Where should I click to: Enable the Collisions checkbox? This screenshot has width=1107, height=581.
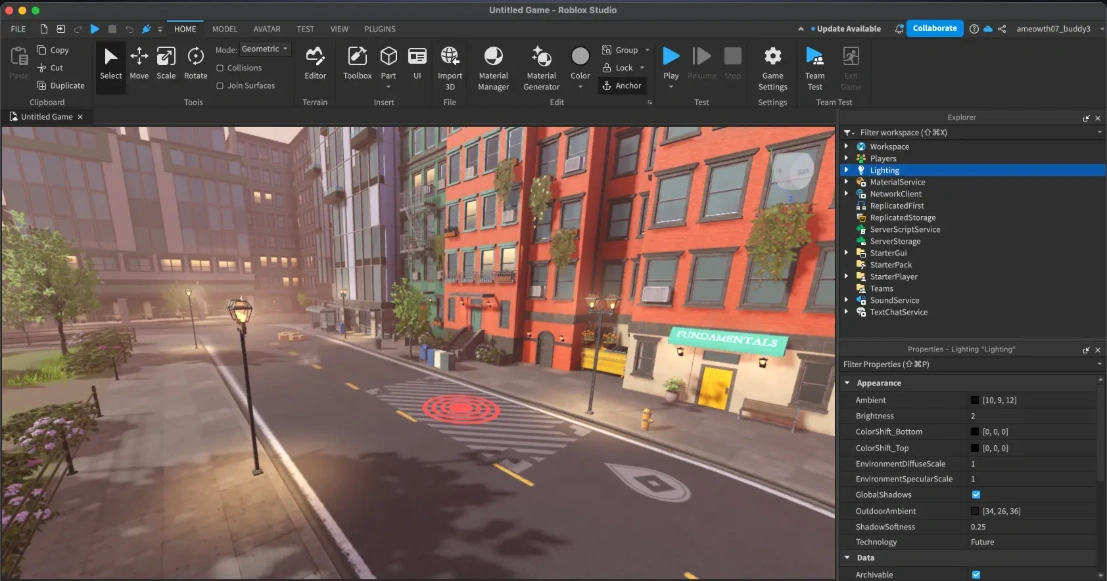(220, 68)
